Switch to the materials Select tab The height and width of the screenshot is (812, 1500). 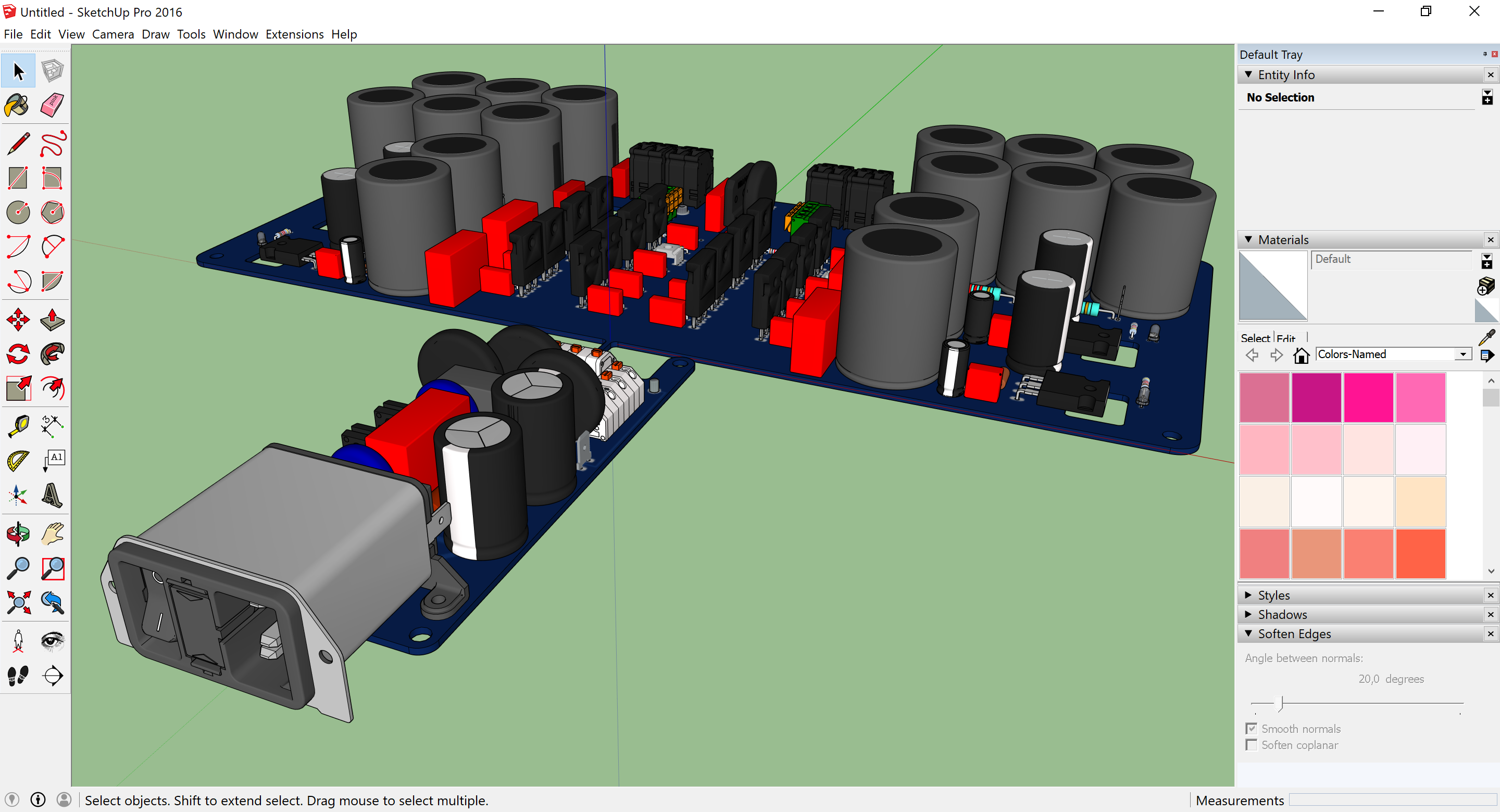(1255, 338)
